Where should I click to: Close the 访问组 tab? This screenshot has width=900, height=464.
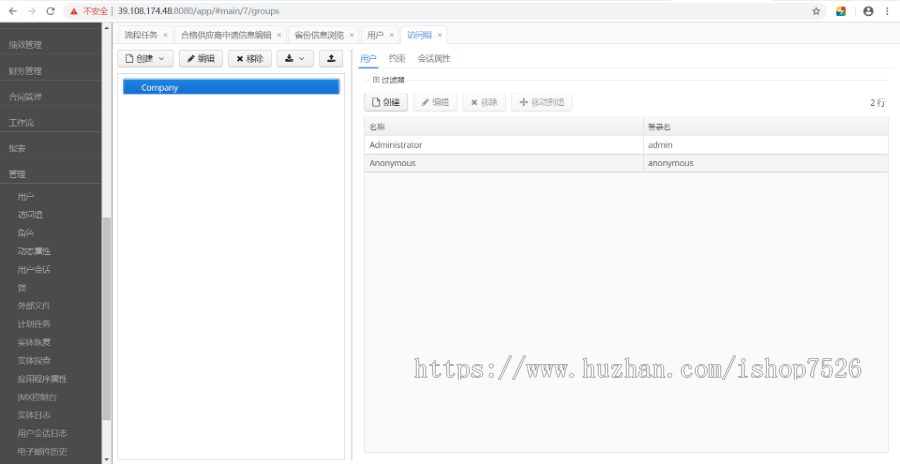click(x=440, y=35)
